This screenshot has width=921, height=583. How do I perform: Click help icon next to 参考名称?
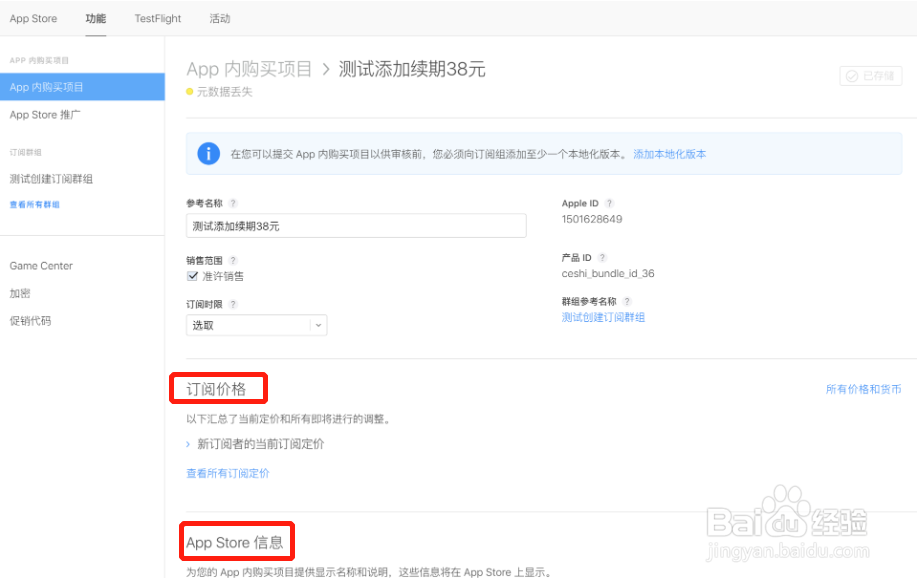click(x=233, y=203)
